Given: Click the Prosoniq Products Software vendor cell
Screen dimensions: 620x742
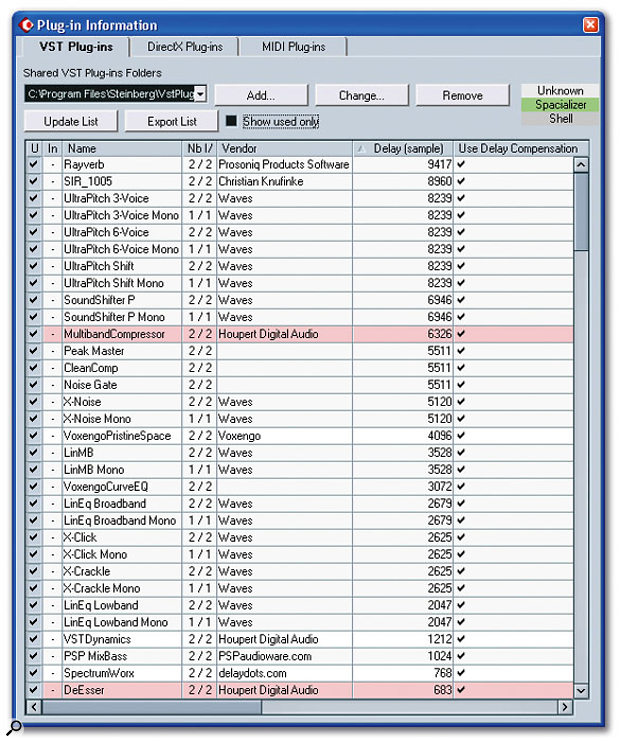Looking at the screenshot, I should (284, 165).
